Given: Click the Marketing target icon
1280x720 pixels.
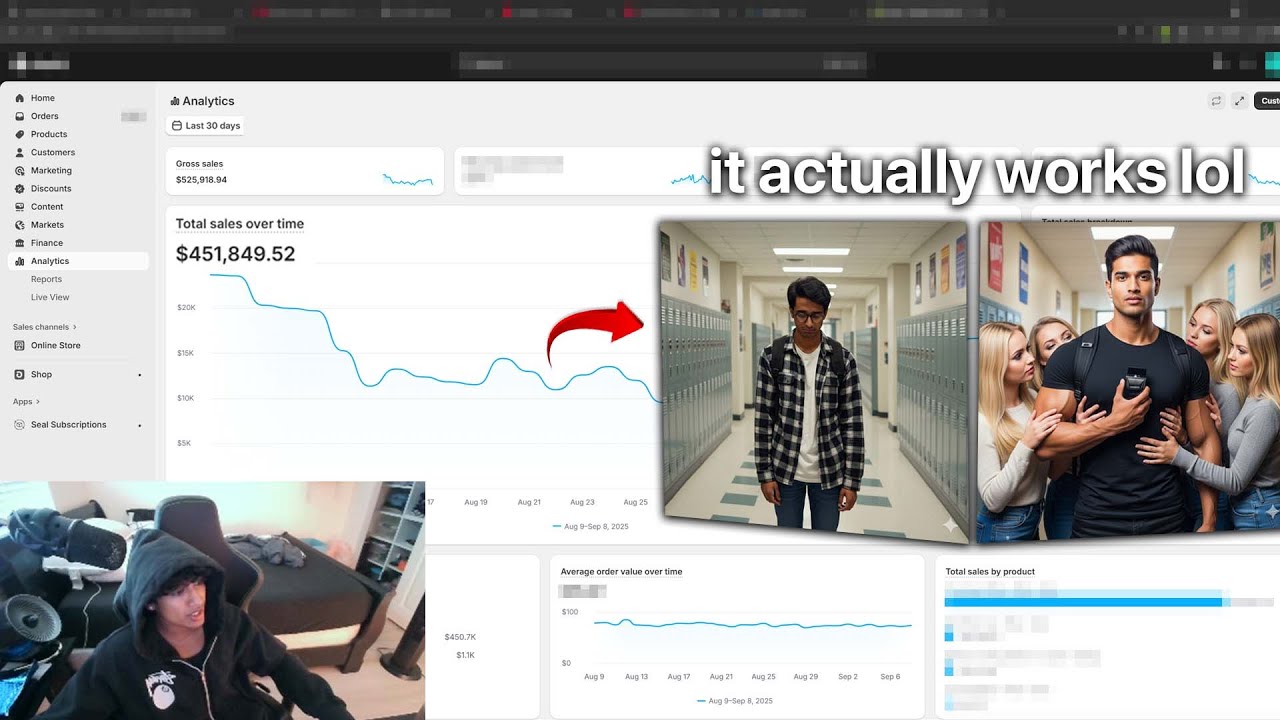Looking at the screenshot, I should point(20,170).
